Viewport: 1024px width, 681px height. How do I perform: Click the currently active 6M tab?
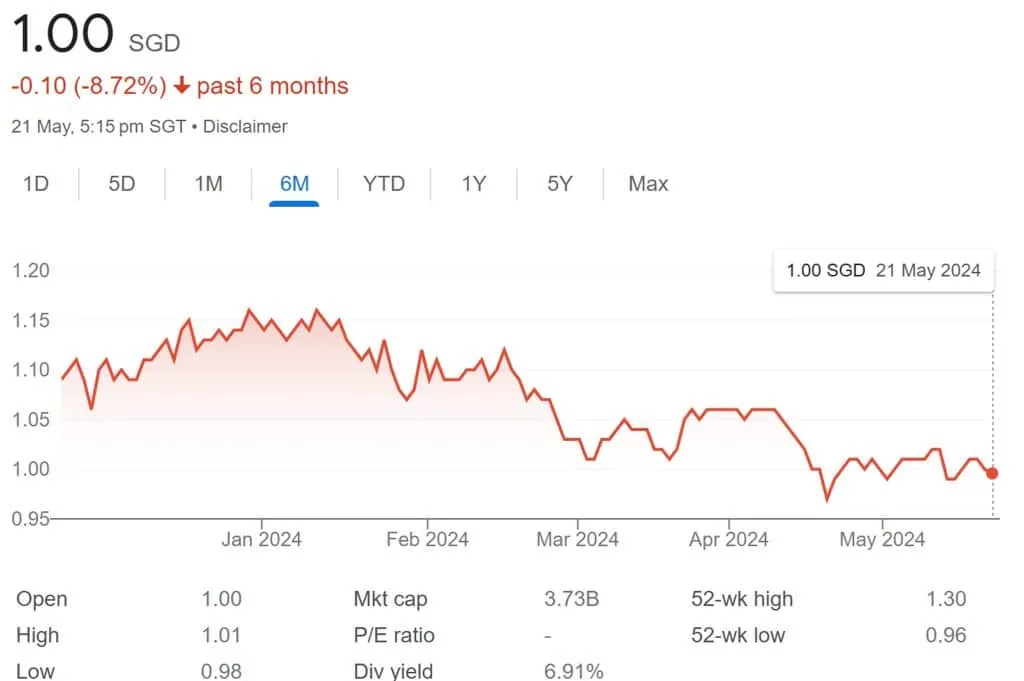coord(294,184)
